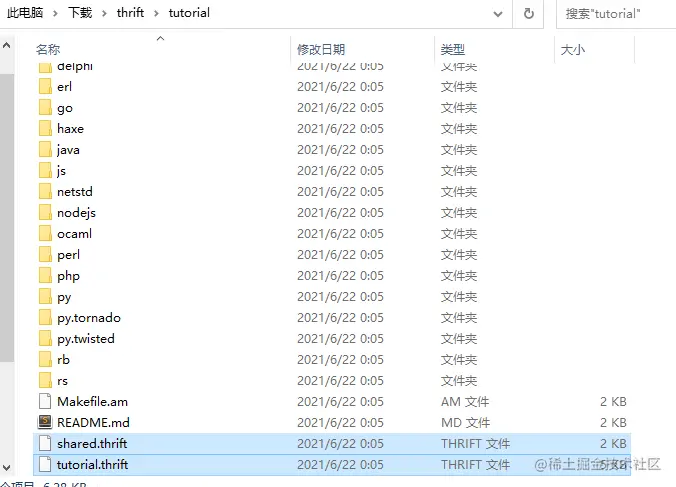
Task: Select the rs folder icon
Action: tap(45, 381)
